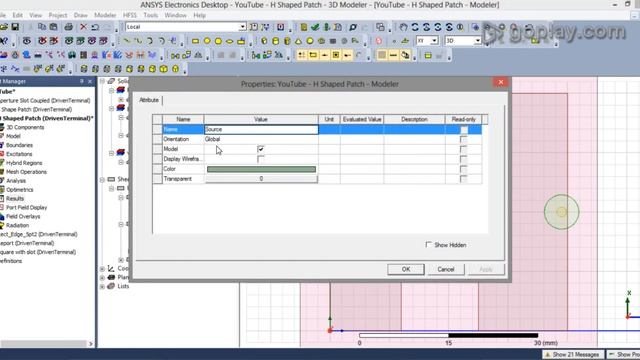The height and width of the screenshot is (360, 640).
Task: Open the Local coordinate system dropdown
Action: (242, 27)
